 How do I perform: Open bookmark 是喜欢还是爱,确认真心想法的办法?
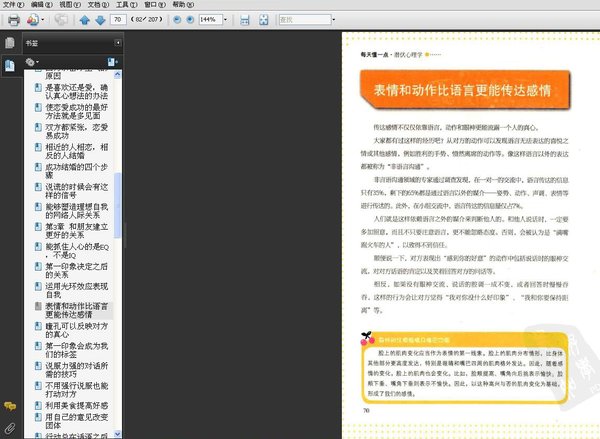click(x=77, y=91)
